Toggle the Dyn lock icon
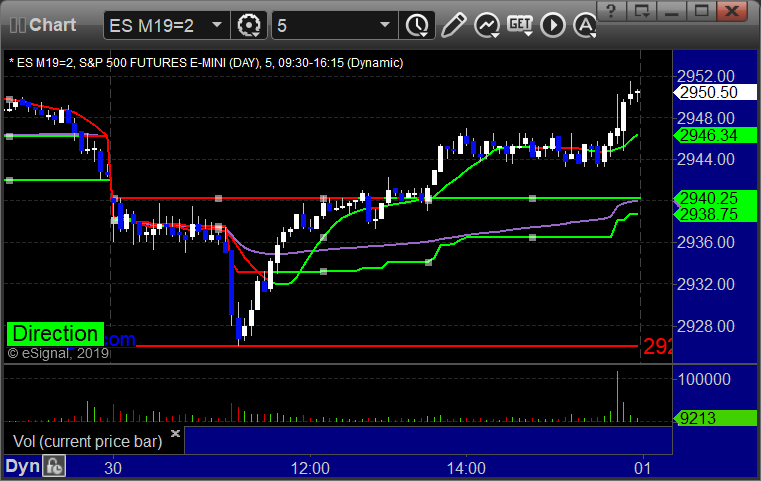The width and height of the screenshot is (761, 481). pos(54,466)
